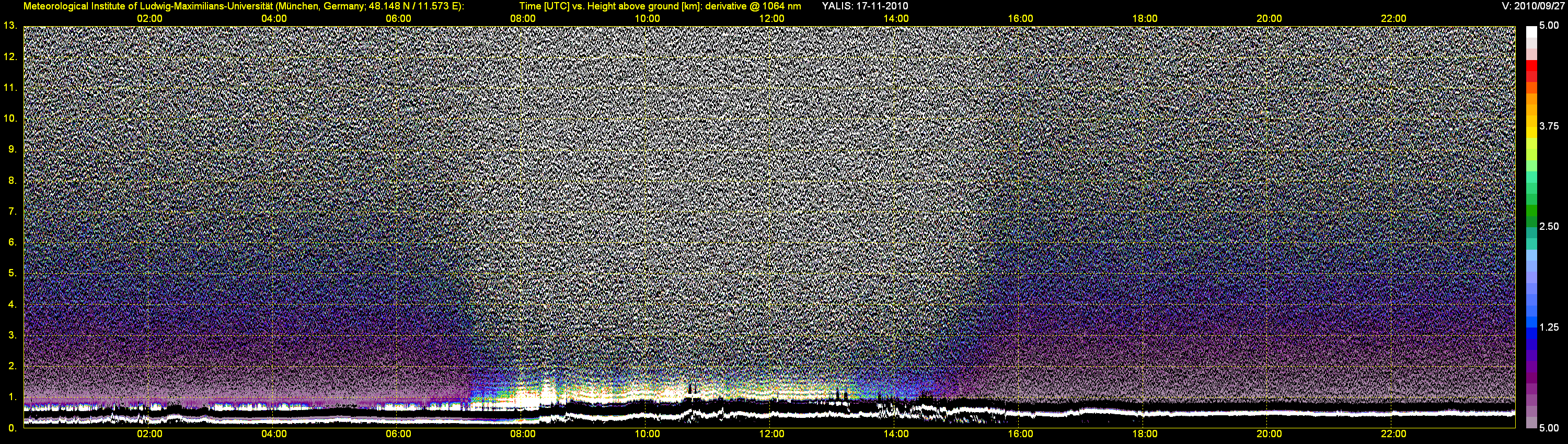Image resolution: width=1568 pixels, height=444 pixels.
Task: Click the 9. height axis label
Action: [x=13, y=149]
